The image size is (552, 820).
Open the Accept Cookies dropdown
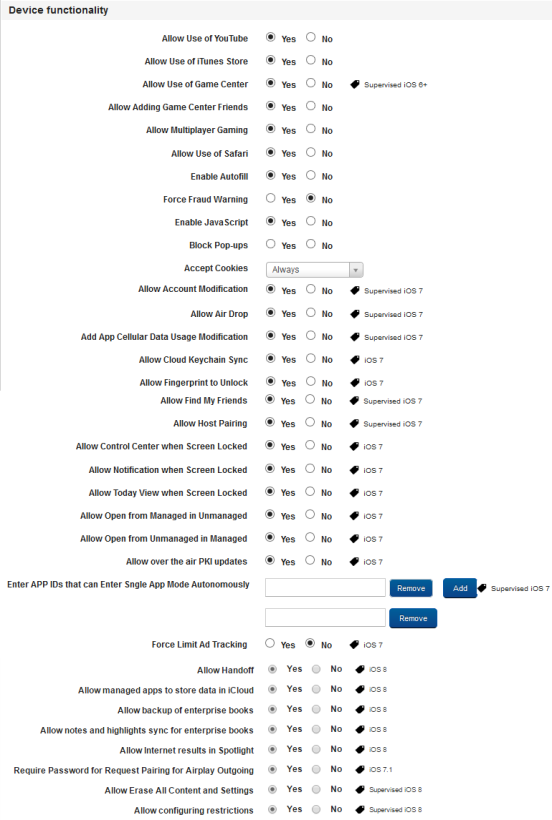click(315, 270)
